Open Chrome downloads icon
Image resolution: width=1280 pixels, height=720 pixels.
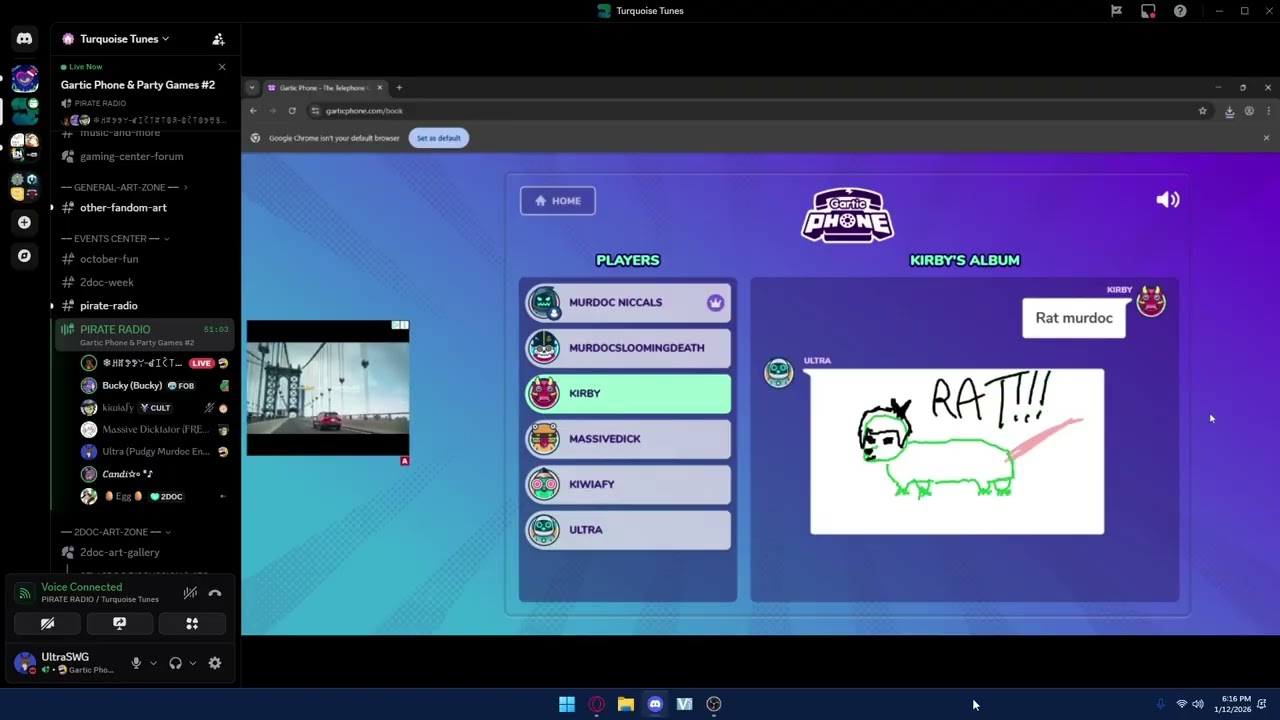coord(1229,111)
